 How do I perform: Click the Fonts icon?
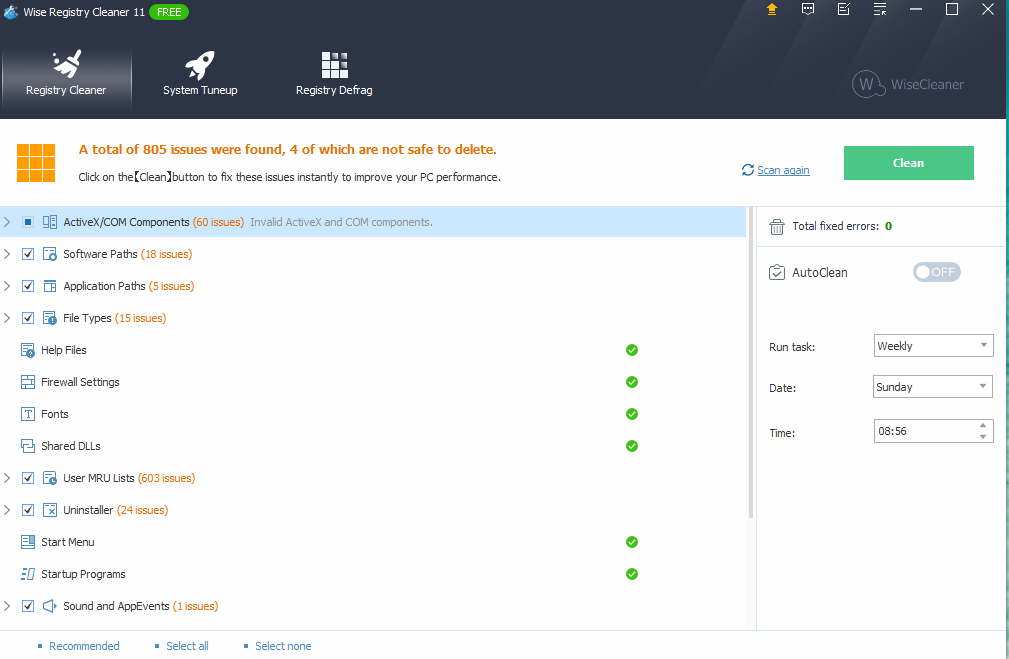pyautogui.click(x=28, y=414)
